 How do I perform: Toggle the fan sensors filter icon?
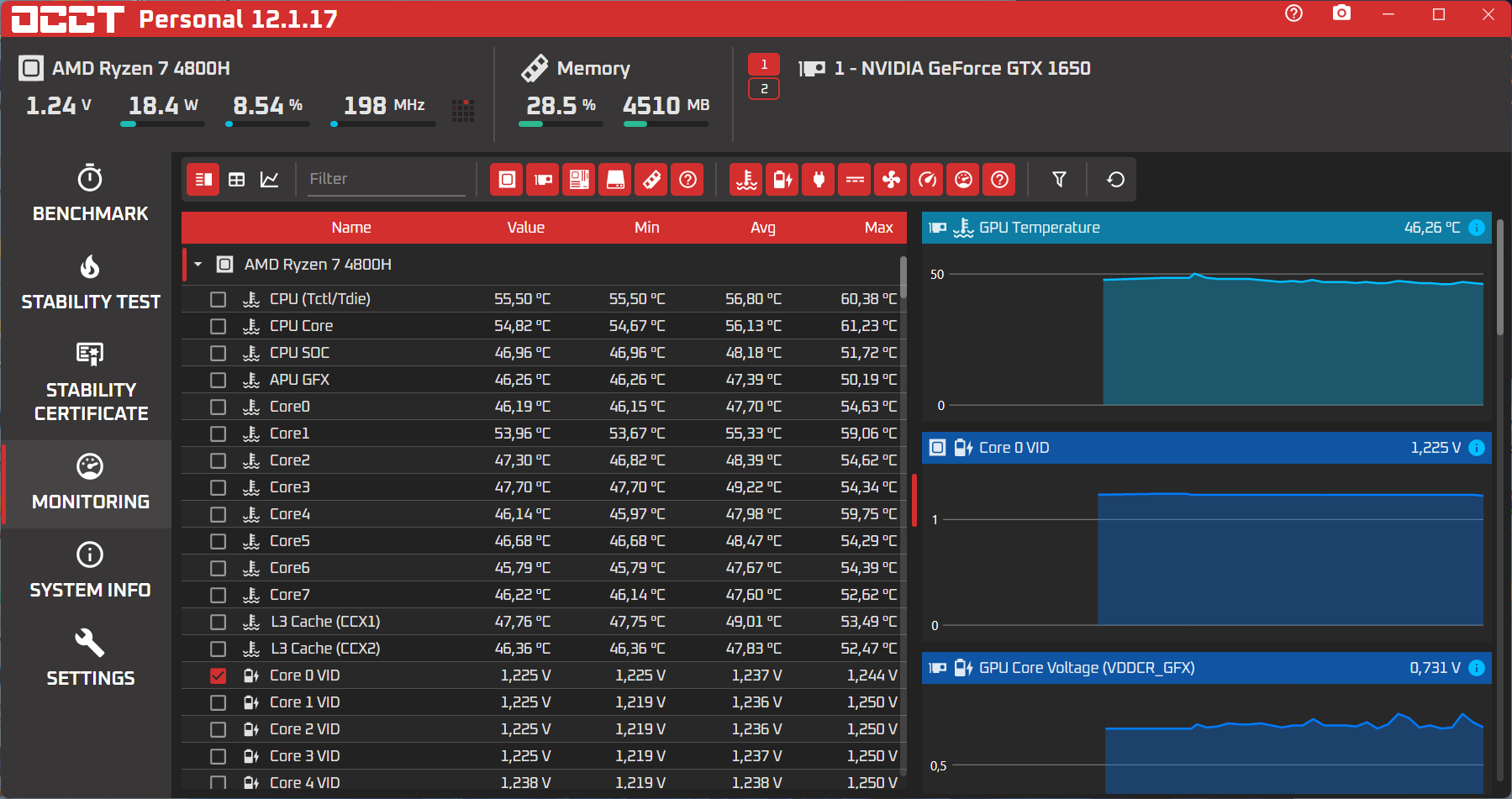pyautogui.click(x=891, y=179)
